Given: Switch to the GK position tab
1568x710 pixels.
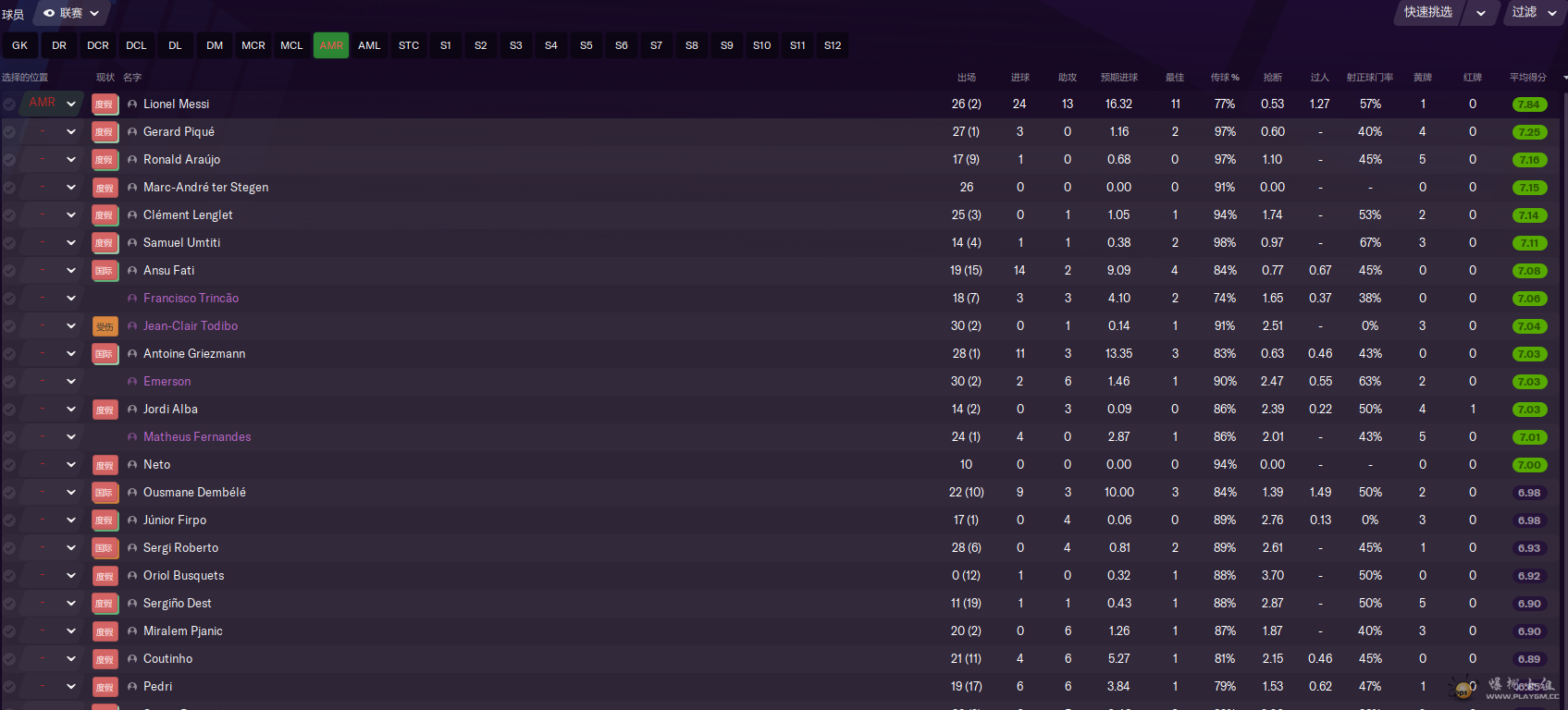Looking at the screenshot, I should (20, 45).
